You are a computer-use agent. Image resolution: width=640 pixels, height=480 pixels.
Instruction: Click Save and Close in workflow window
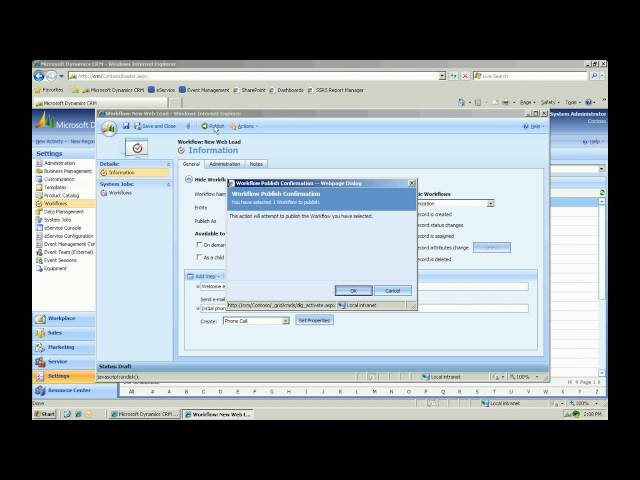(x=155, y=126)
